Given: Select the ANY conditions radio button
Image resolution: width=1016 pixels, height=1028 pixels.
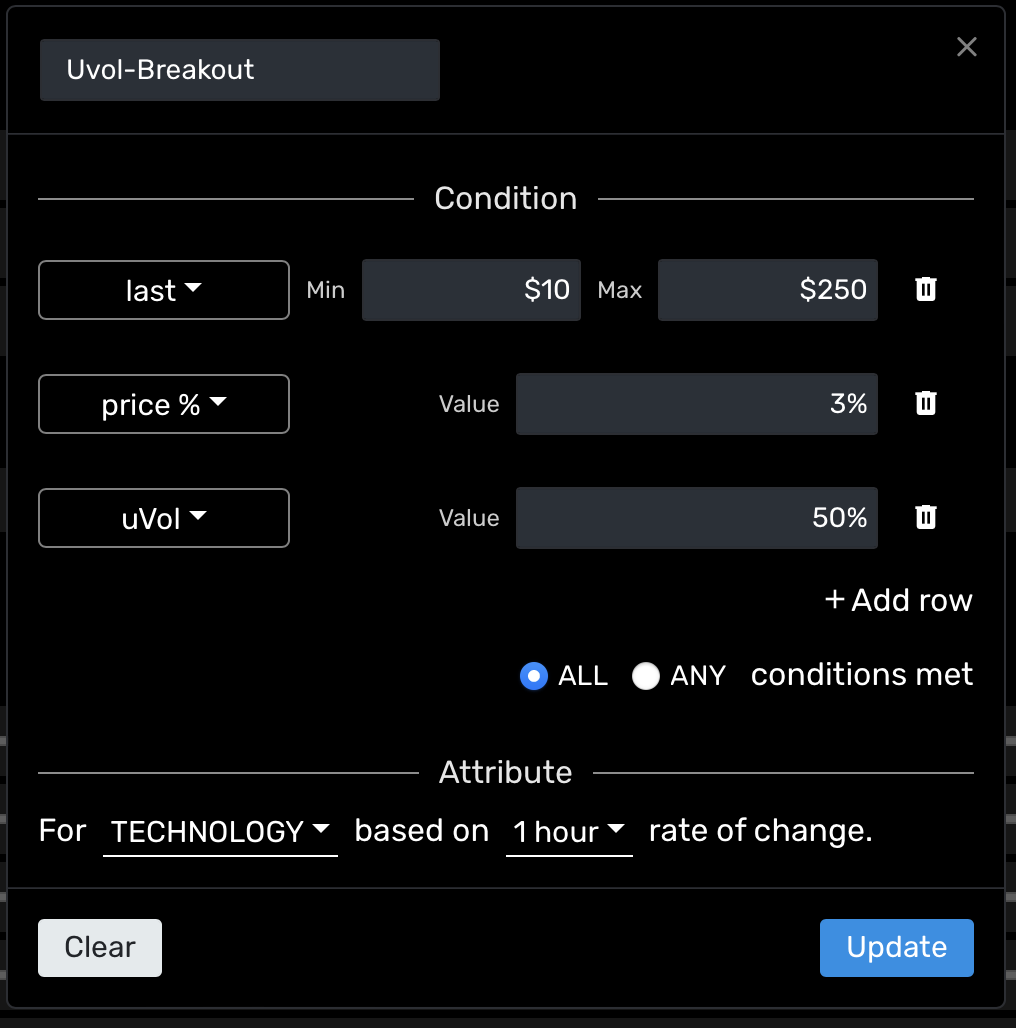Looking at the screenshot, I should [x=646, y=677].
